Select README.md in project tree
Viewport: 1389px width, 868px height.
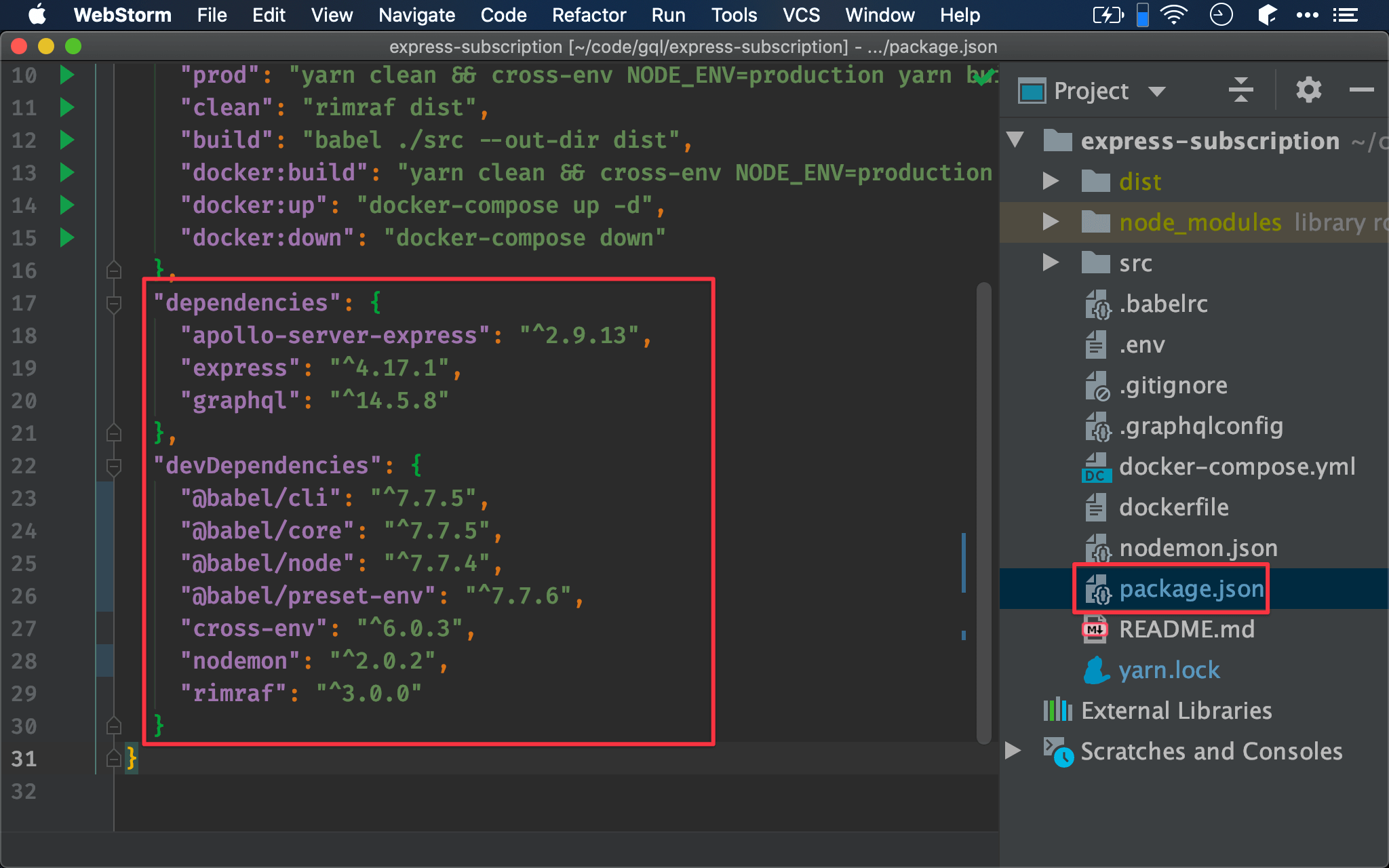coord(1187,629)
